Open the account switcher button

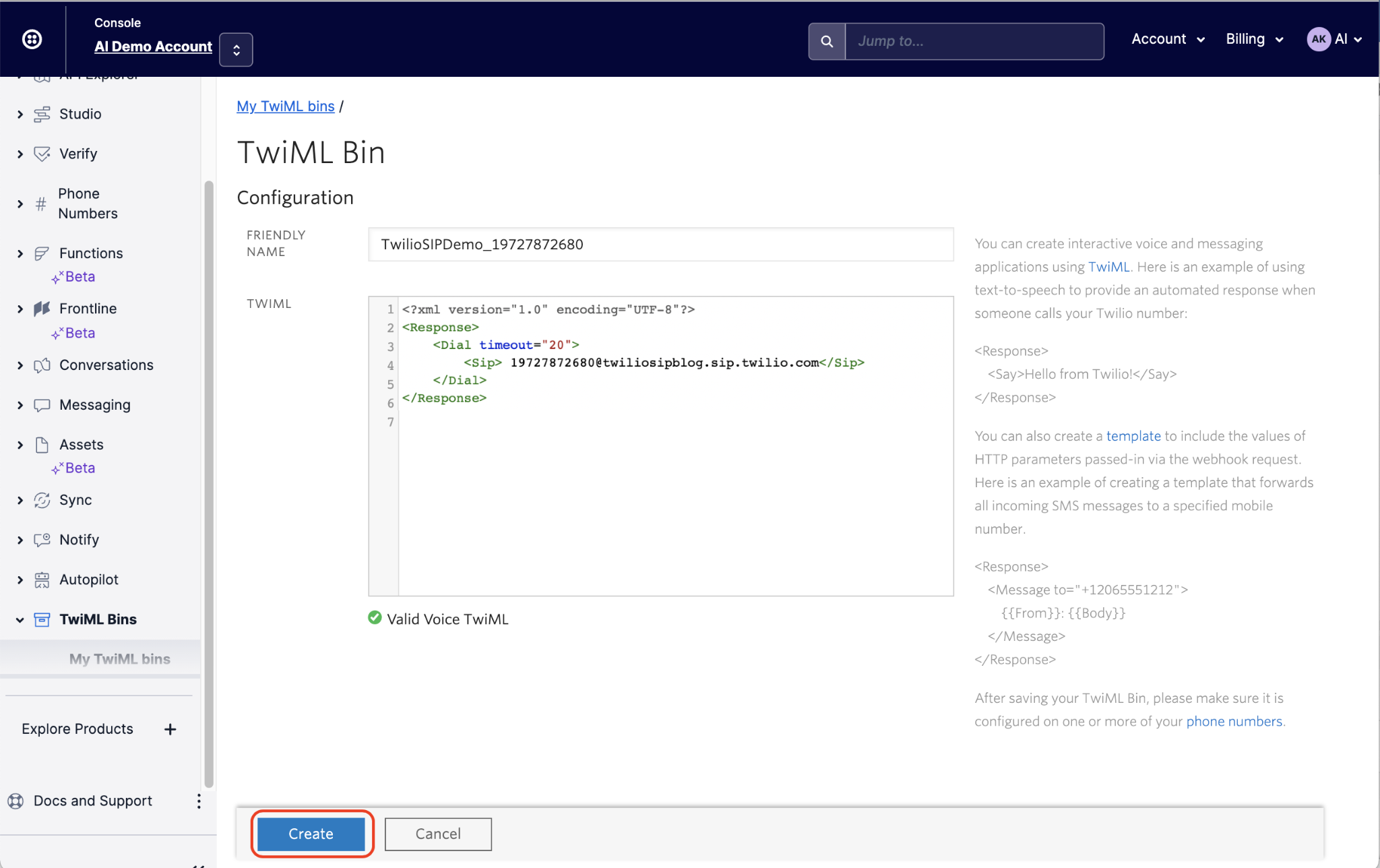pos(236,49)
